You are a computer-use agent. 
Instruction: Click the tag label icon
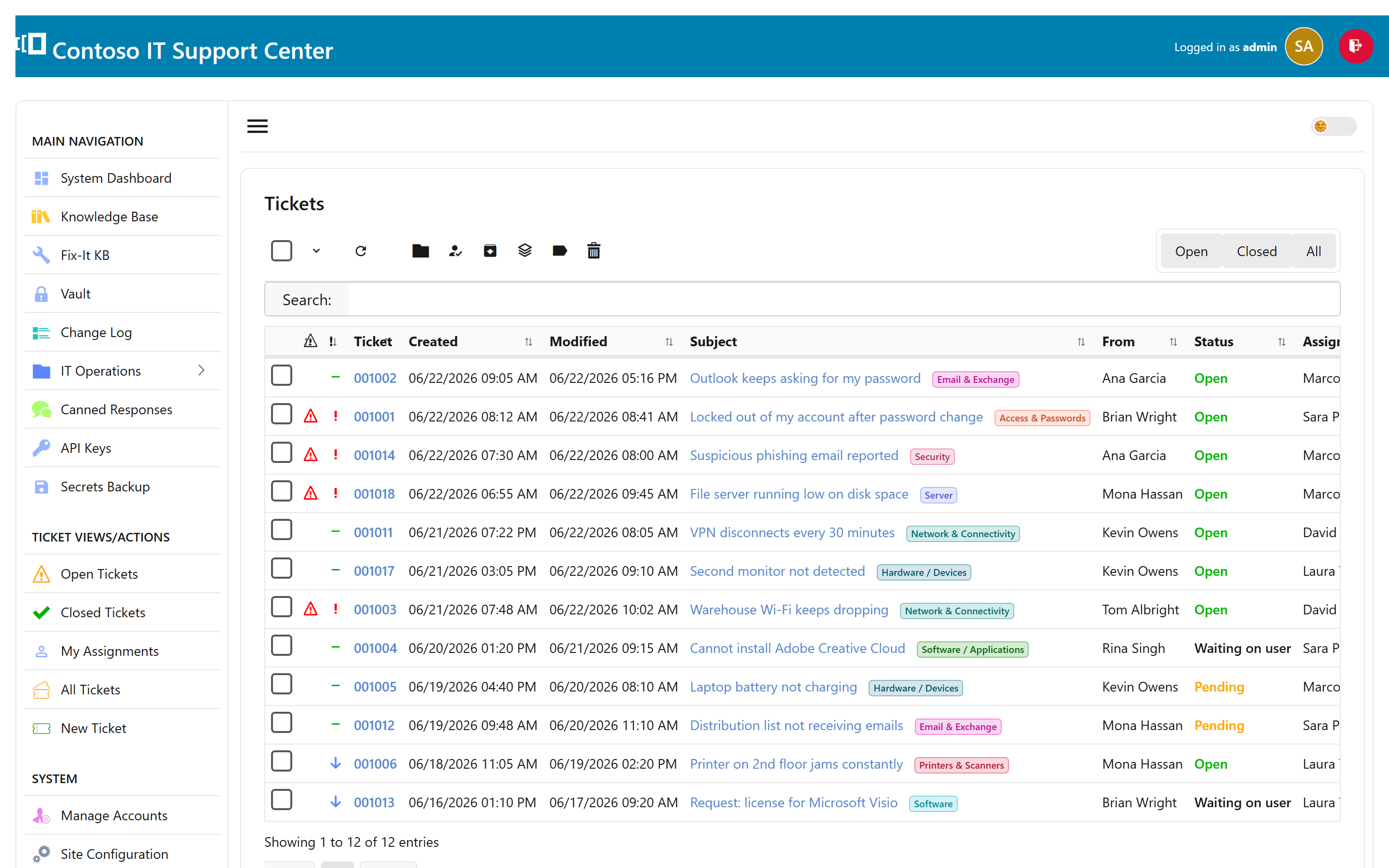coord(559,251)
